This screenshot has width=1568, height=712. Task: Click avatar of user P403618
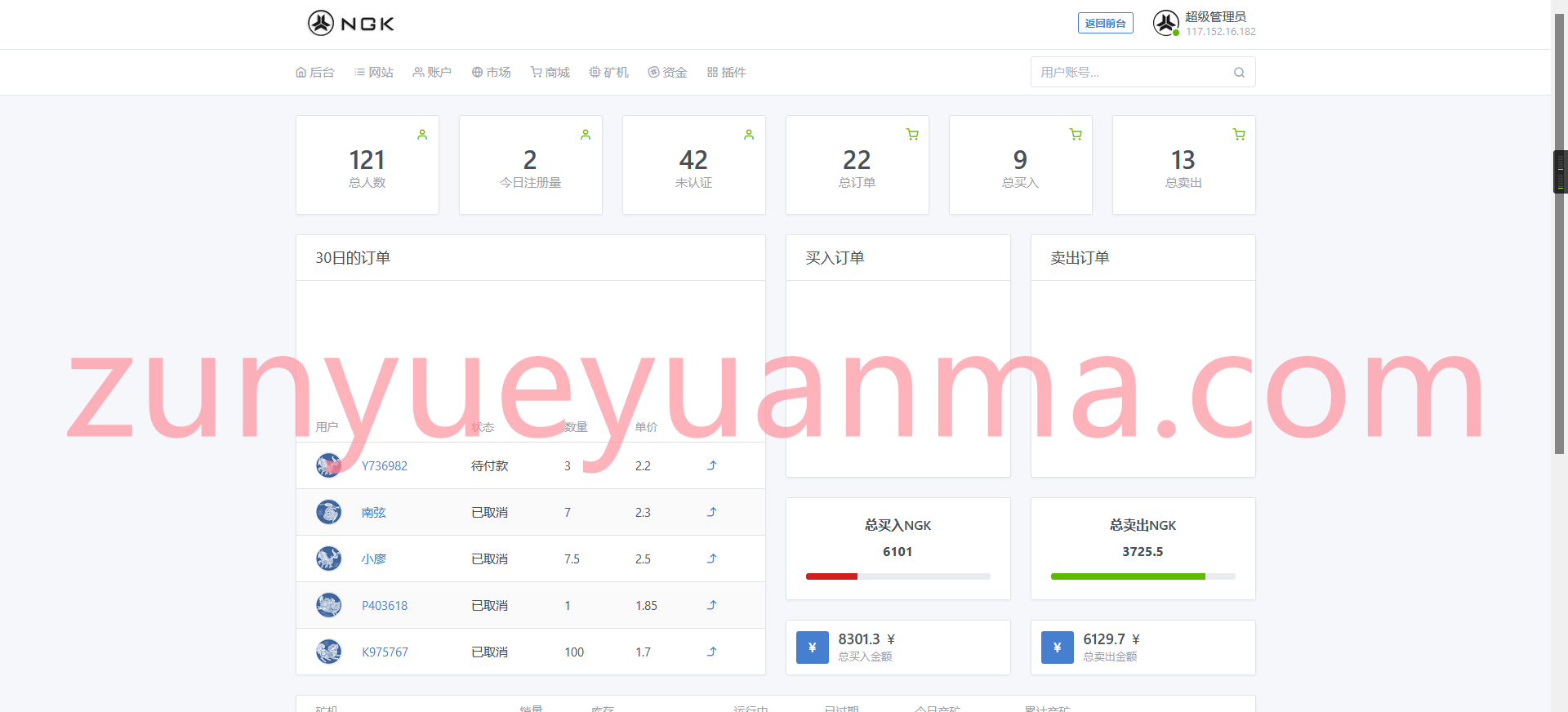click(328, 605)
